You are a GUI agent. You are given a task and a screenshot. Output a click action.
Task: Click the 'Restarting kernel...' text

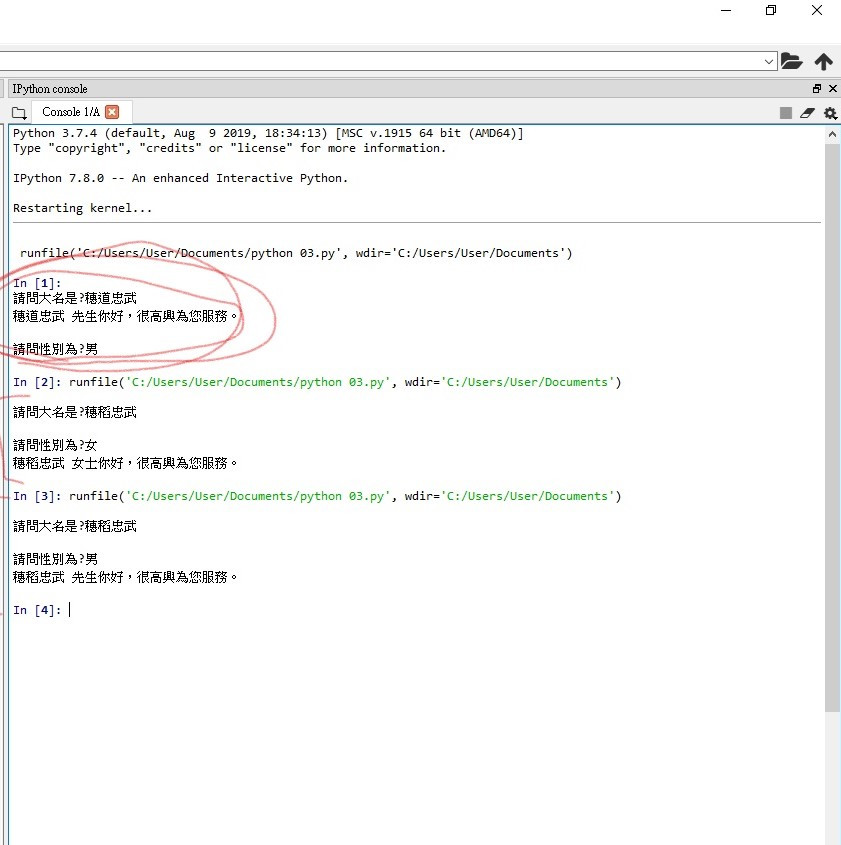(82, 208)
